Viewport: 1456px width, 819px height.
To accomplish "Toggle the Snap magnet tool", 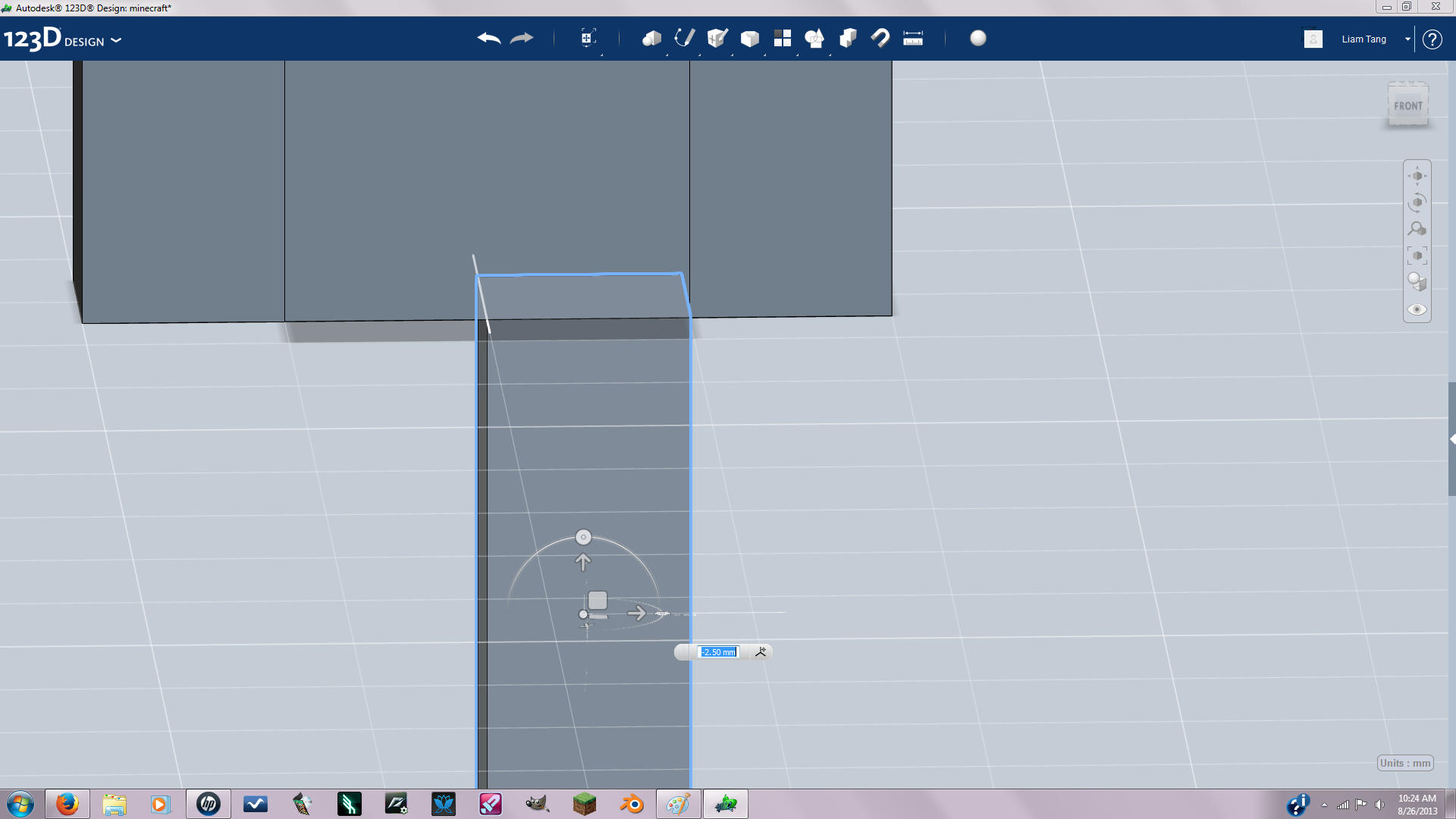I will click(x=880, y=38).
